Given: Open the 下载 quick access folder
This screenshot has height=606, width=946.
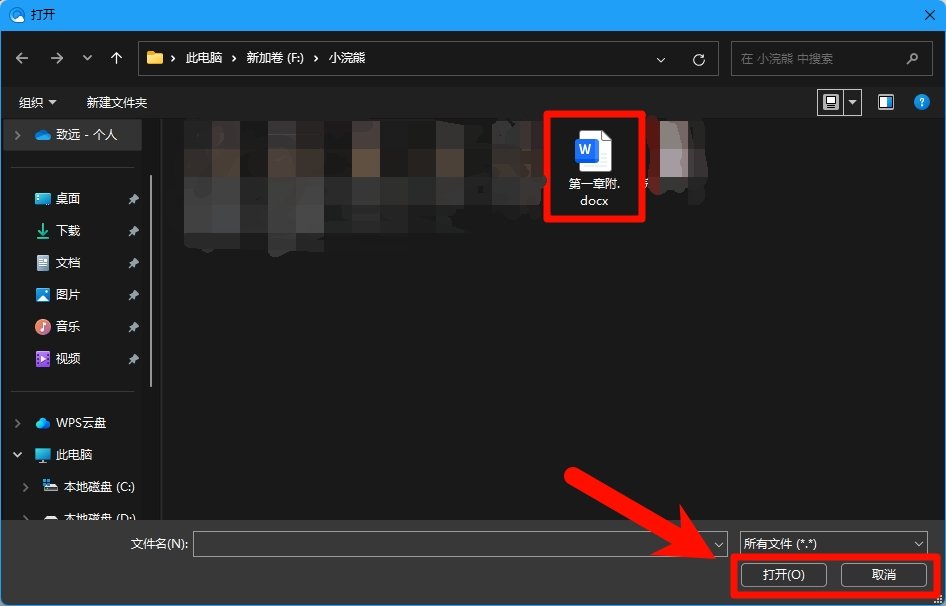Looking at the screenshot, I should pos(67,231).
